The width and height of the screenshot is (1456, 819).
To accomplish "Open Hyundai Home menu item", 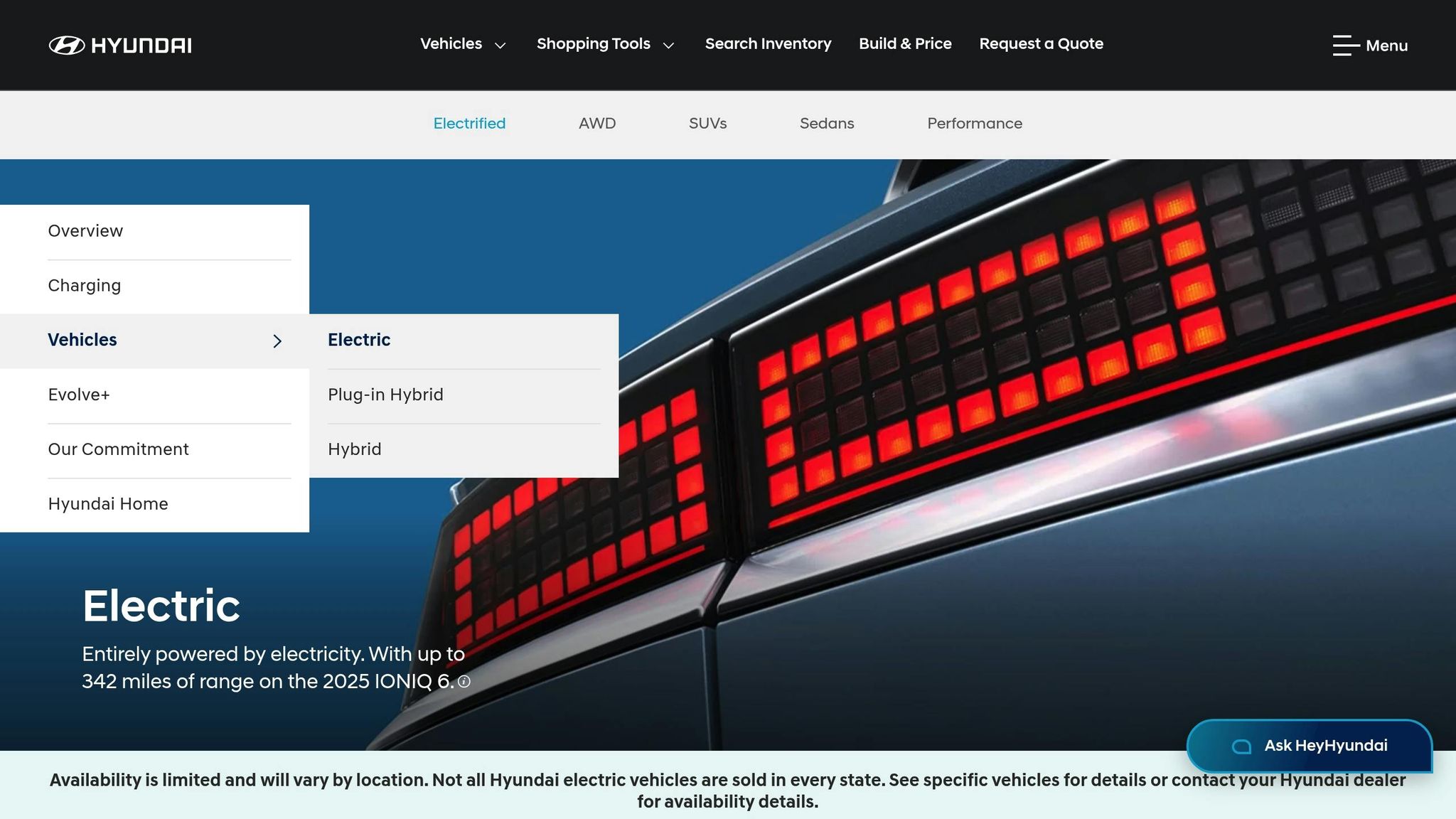I will [x=154, y=505].
